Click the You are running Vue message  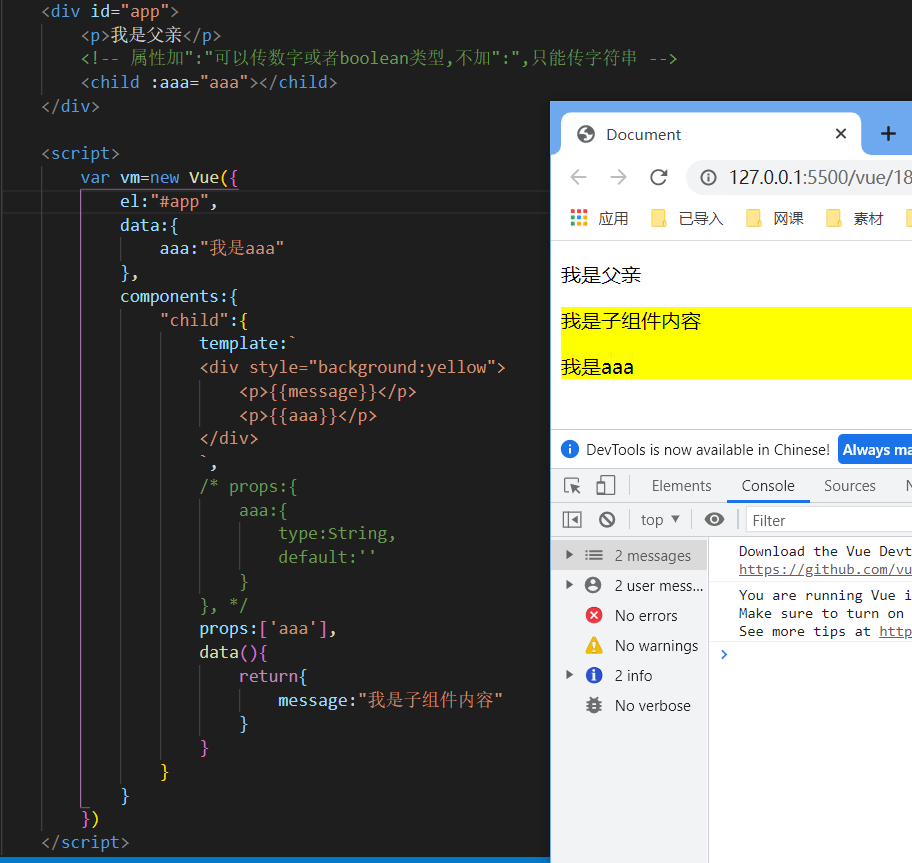click(825, 595)
